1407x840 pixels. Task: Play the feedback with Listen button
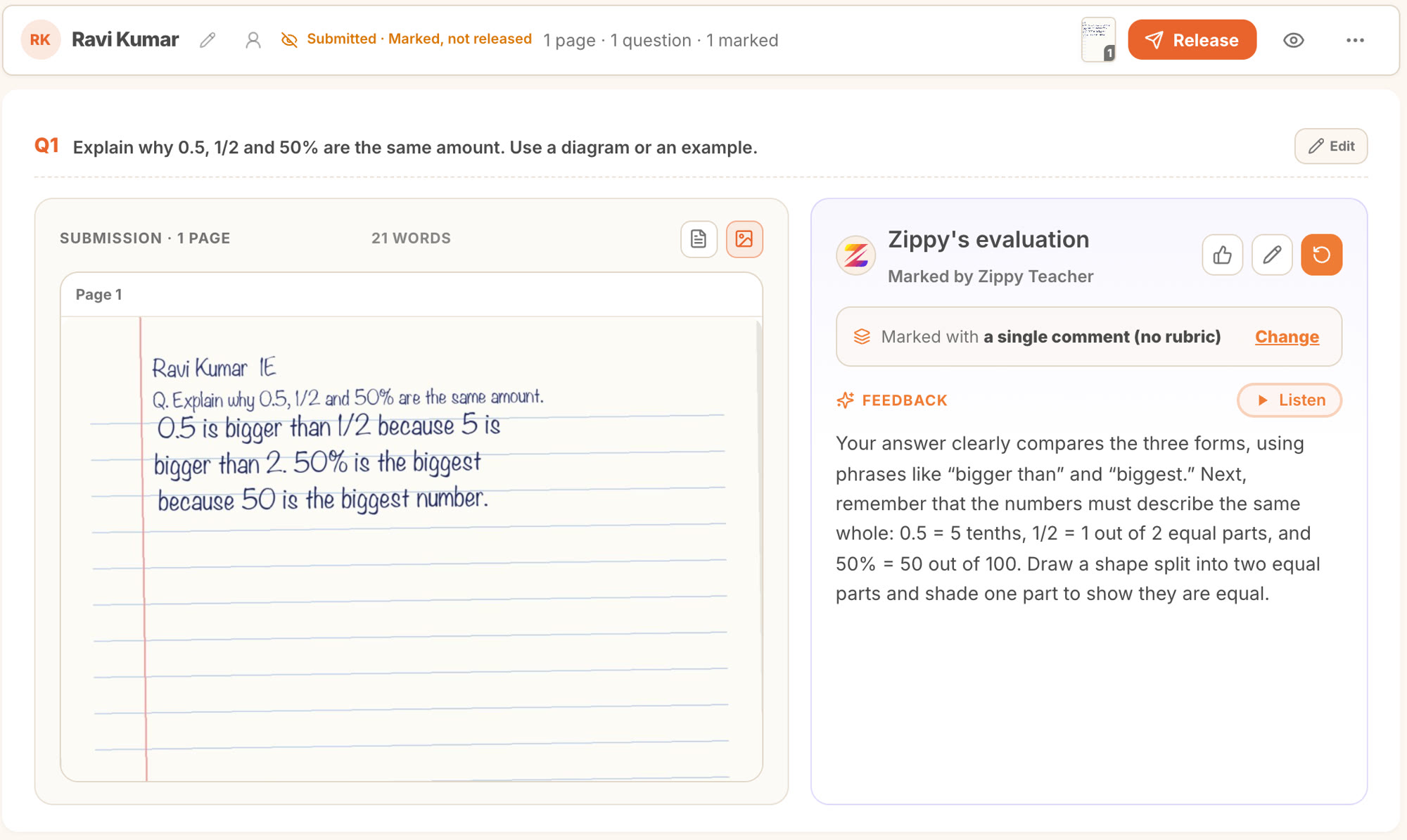[1290, 400]
